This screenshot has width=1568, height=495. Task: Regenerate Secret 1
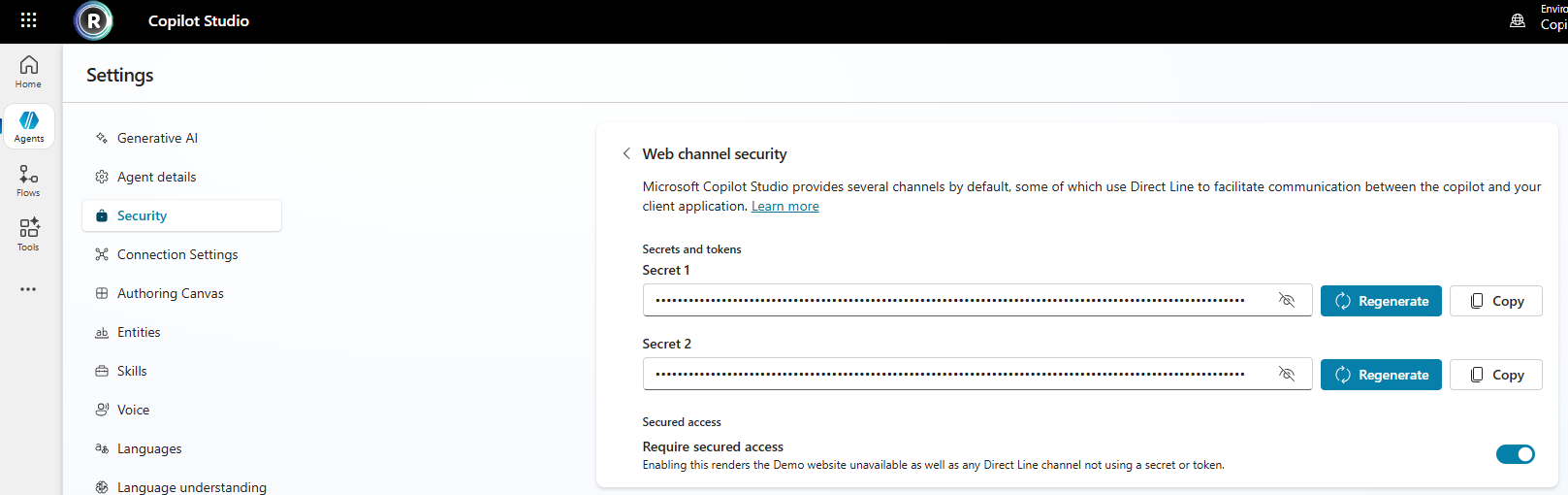coord(1381,301)
